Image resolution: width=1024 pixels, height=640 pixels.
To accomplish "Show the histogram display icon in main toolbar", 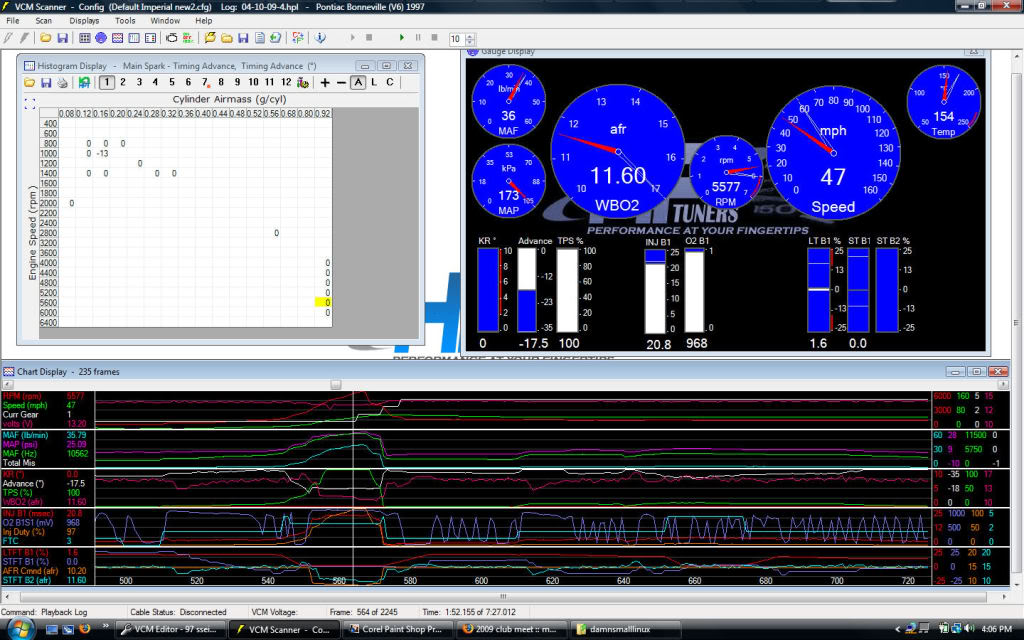I will (x=134, y=38).
